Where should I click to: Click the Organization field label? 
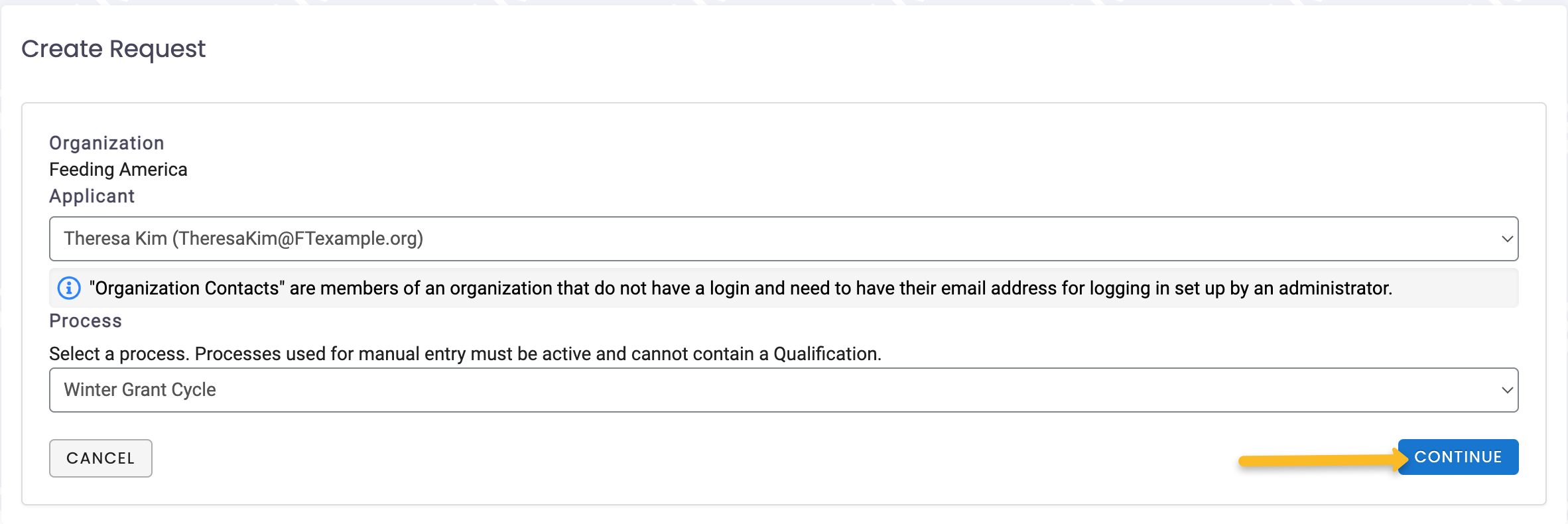tap(107, 143)
